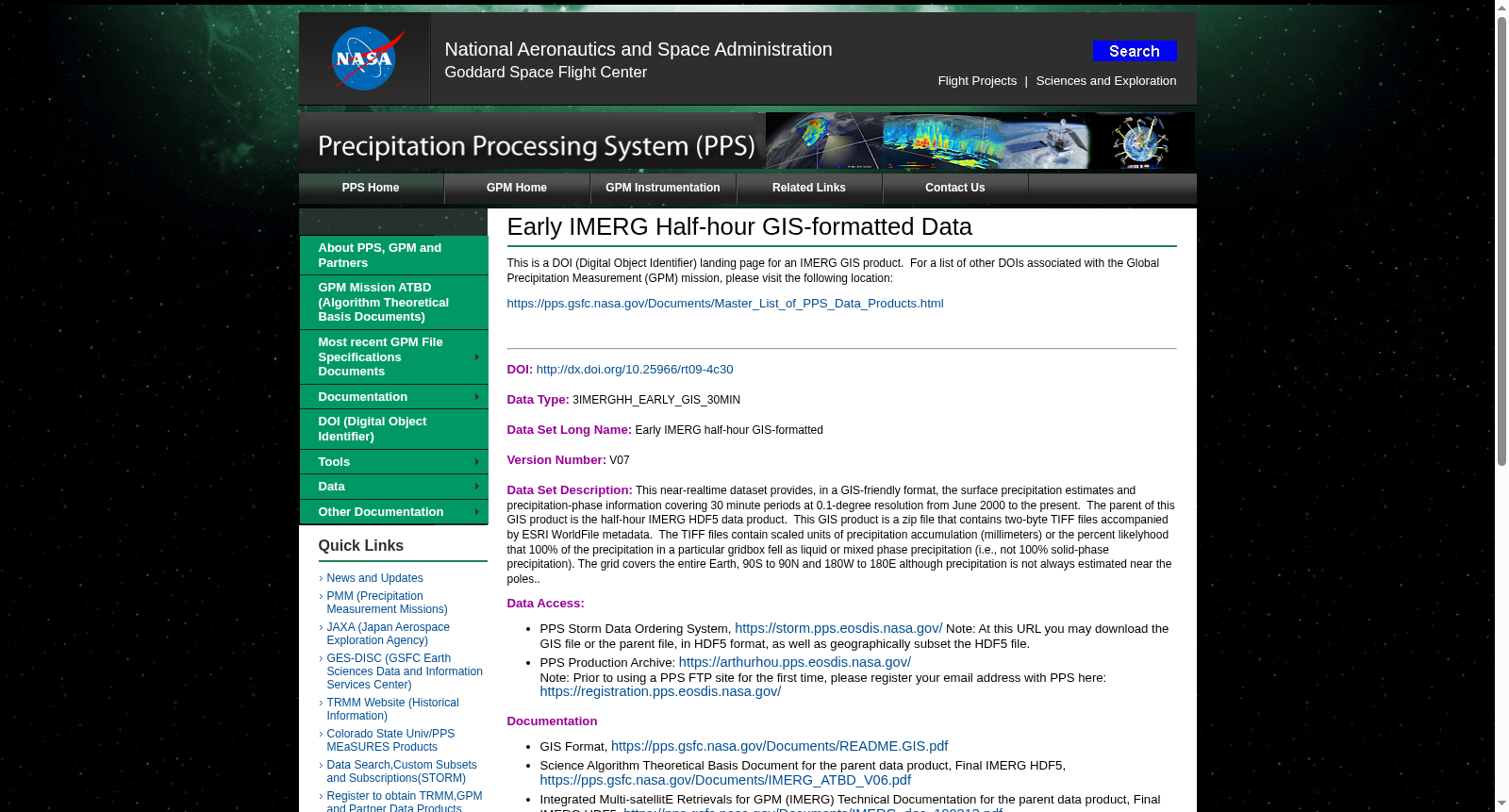1509x812 pixels.
Task: Open the storm.pps.eosdis.nasa.gov link
Action: pyautogui.click(x=838, y=628)
